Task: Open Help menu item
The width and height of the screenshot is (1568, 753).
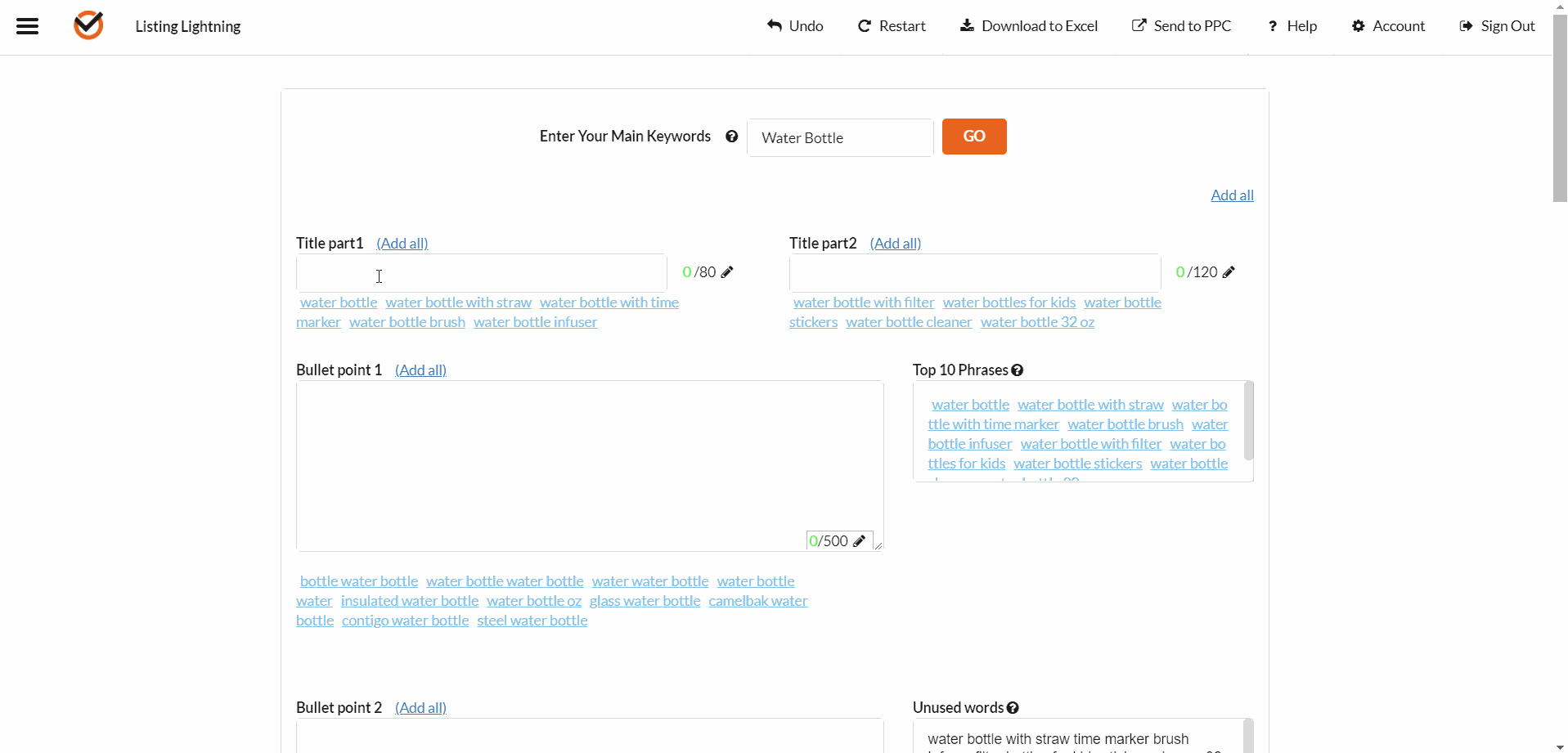Action: [x=1292, y=26]
